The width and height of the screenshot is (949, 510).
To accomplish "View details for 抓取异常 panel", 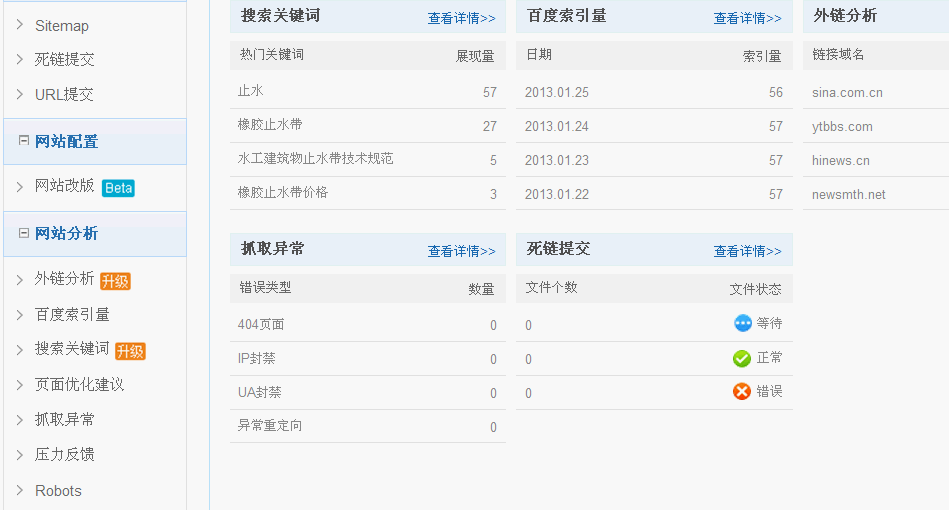I will click(x=462, y=251).
